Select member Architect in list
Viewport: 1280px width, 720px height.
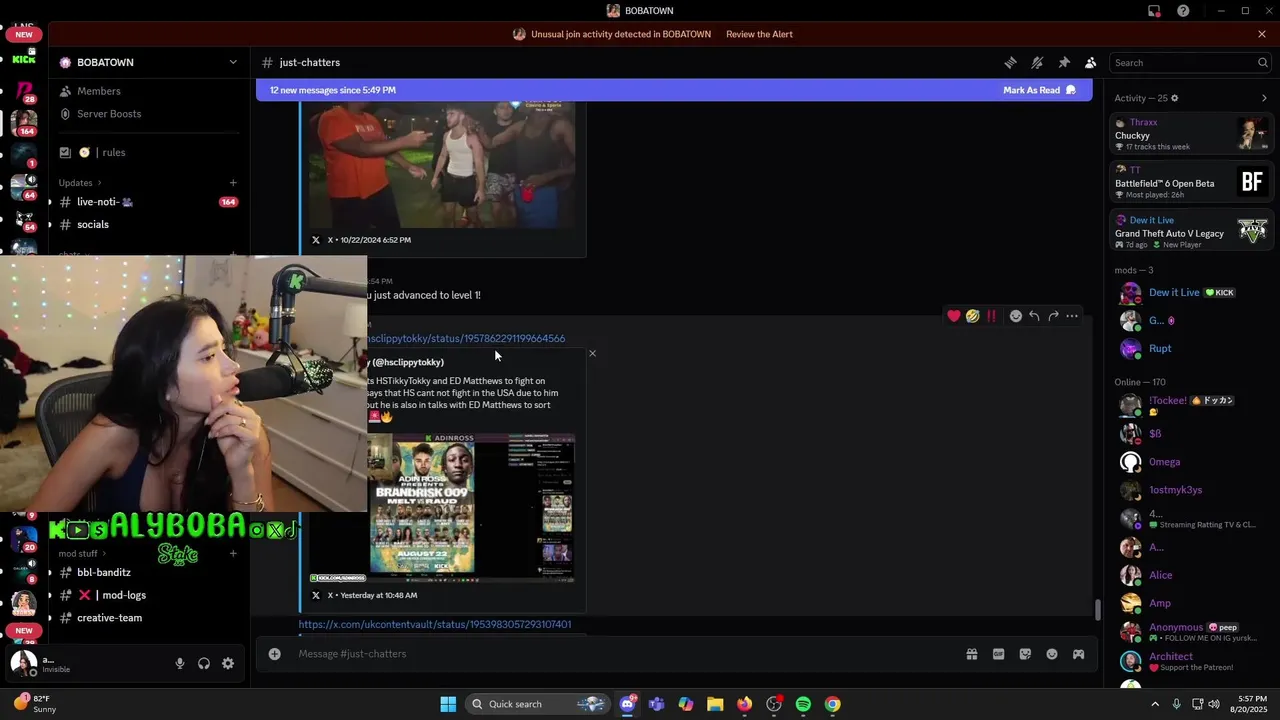pos(1192,661)
